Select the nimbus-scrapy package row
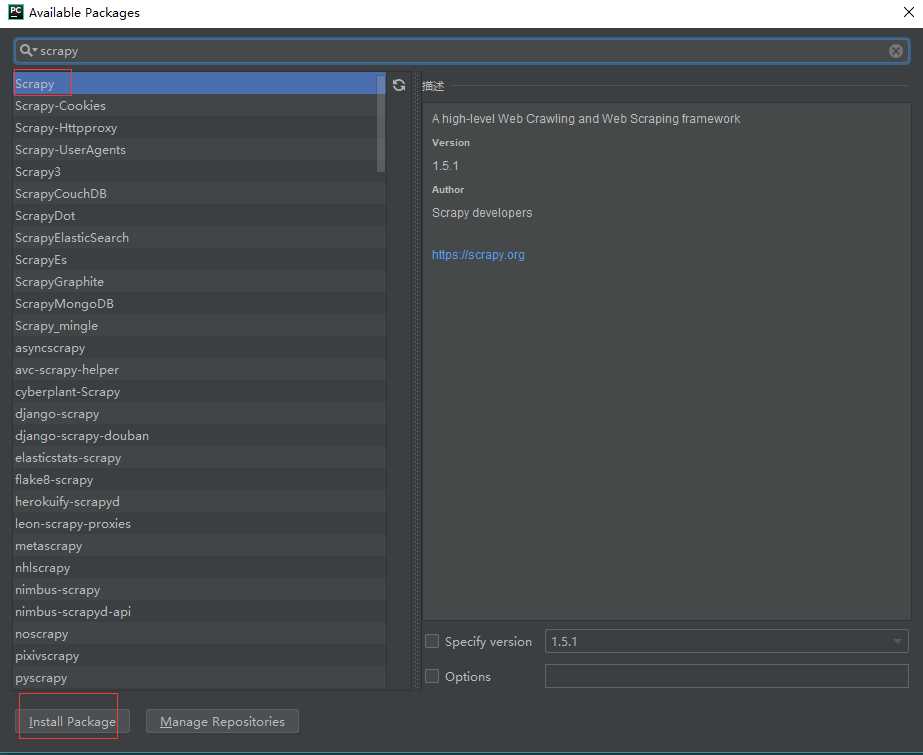Screen dimensions: 923x755 point(199,590)
